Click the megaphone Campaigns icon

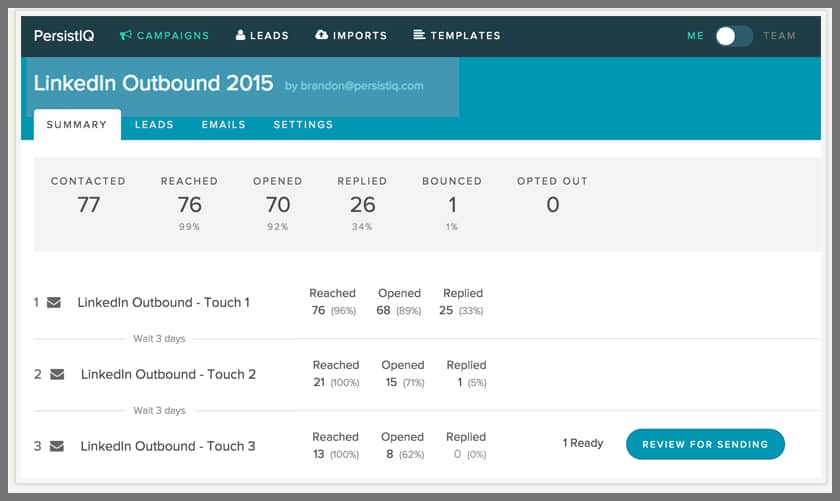pos(126,36)
